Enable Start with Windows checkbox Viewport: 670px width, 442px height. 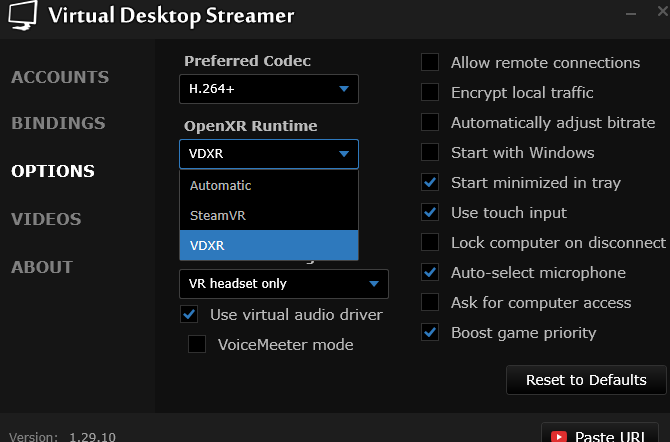coord(430,152)
